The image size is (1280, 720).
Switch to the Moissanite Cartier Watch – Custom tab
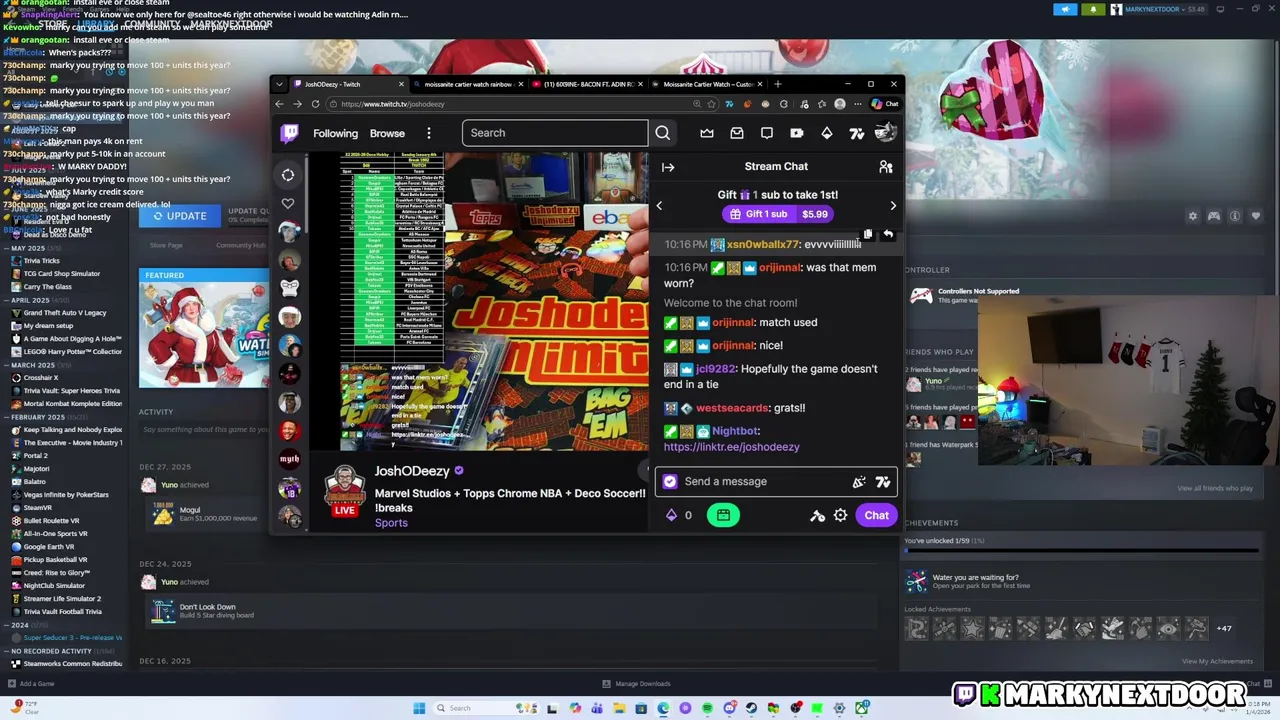(708, 84)
